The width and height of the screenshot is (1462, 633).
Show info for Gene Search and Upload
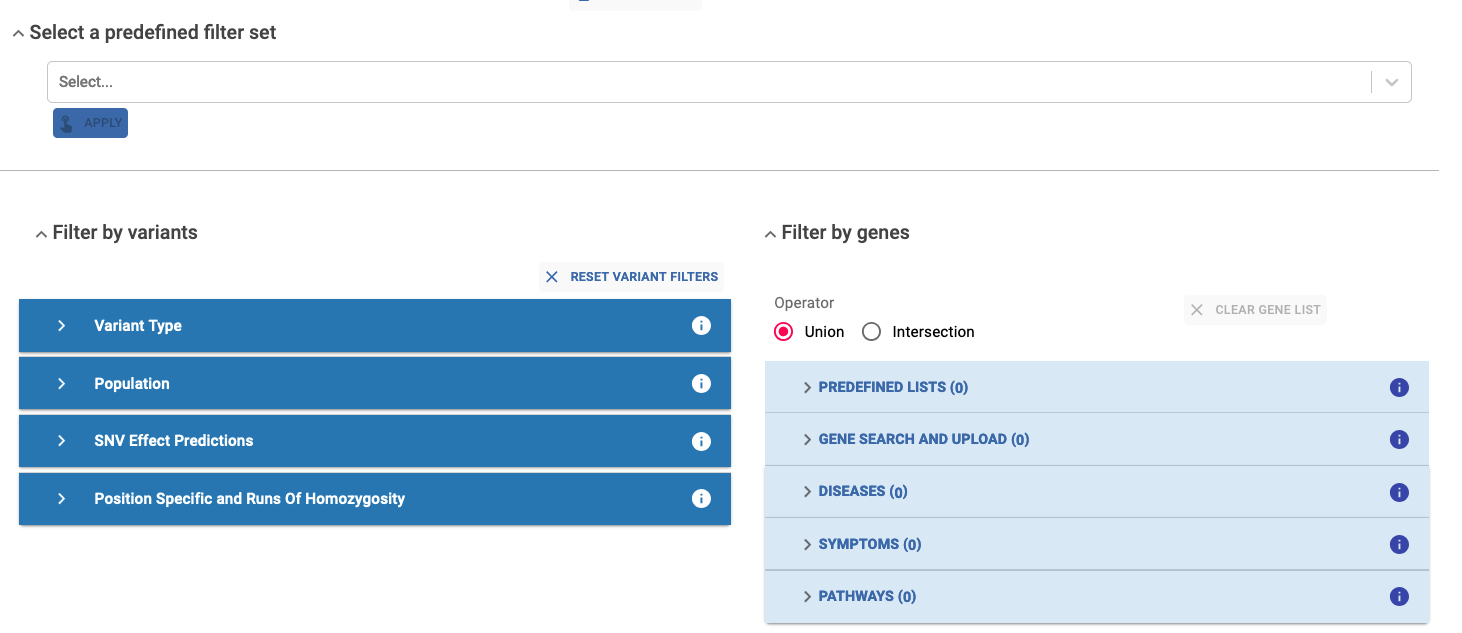pyautogui.click(x=1399, y=439)
